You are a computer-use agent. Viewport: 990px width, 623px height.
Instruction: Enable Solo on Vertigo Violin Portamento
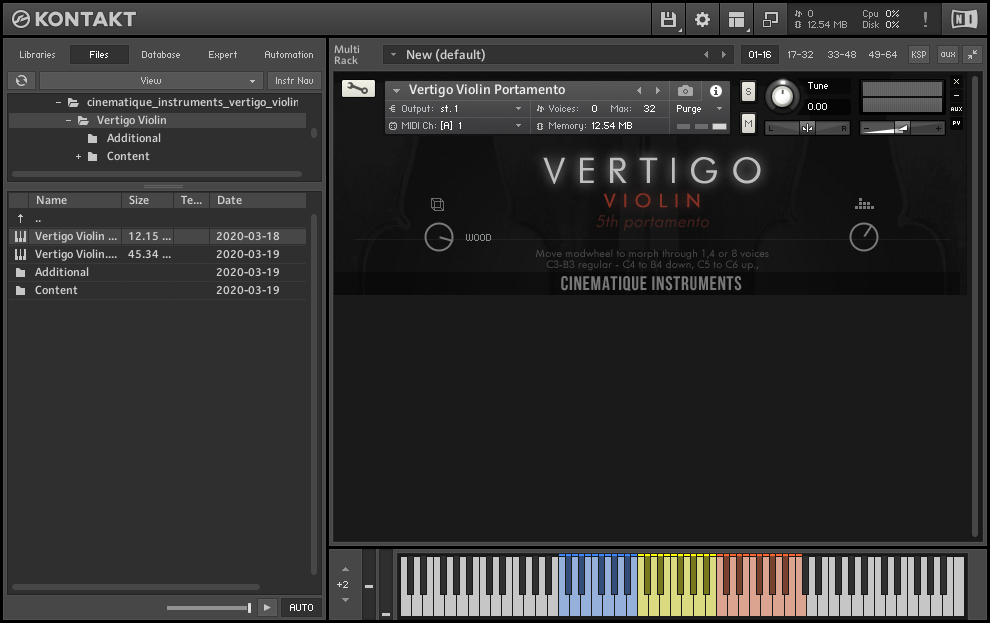748,90
